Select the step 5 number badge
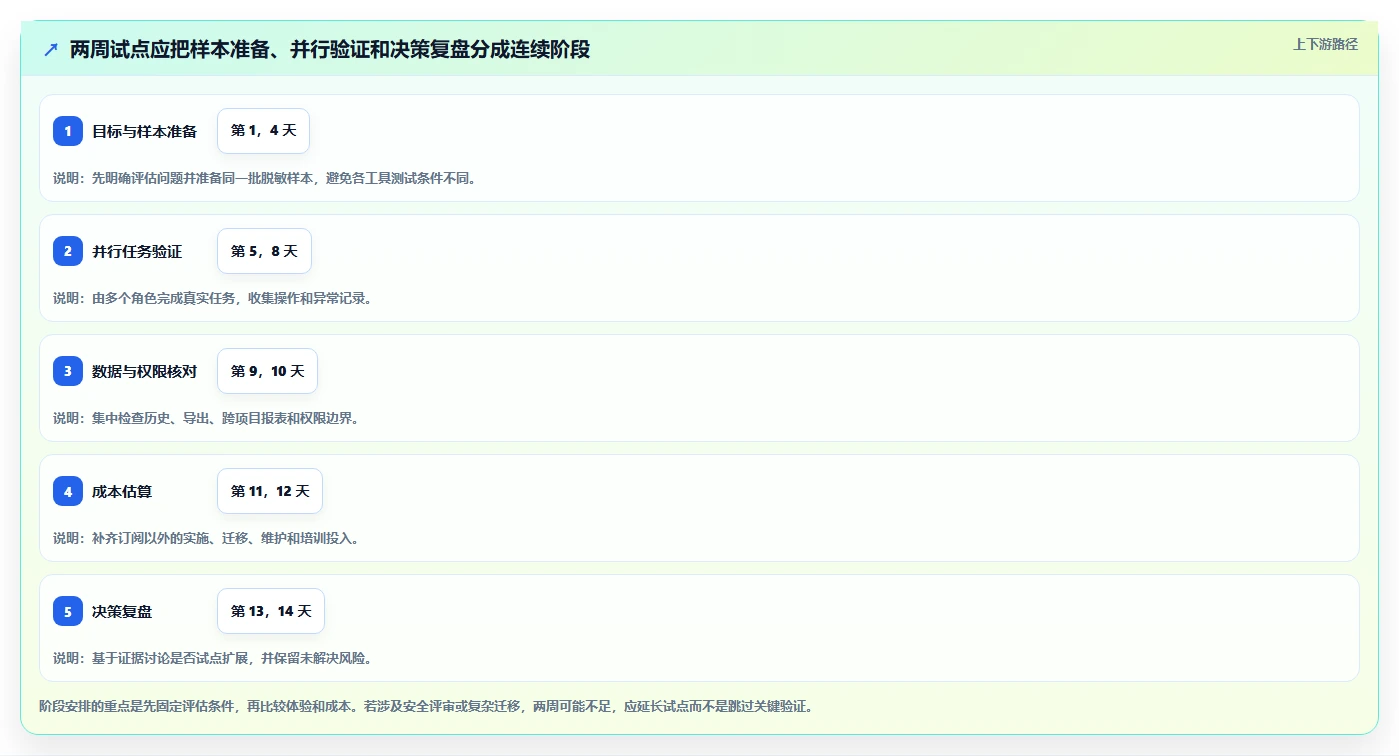The height and width of the screenshot is (756, 1399). point(68,611)
